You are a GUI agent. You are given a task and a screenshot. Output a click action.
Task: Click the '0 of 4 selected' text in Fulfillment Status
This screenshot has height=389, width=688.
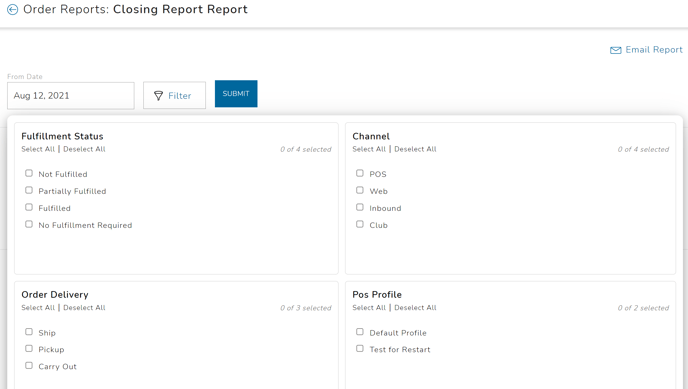click(306, 150)
